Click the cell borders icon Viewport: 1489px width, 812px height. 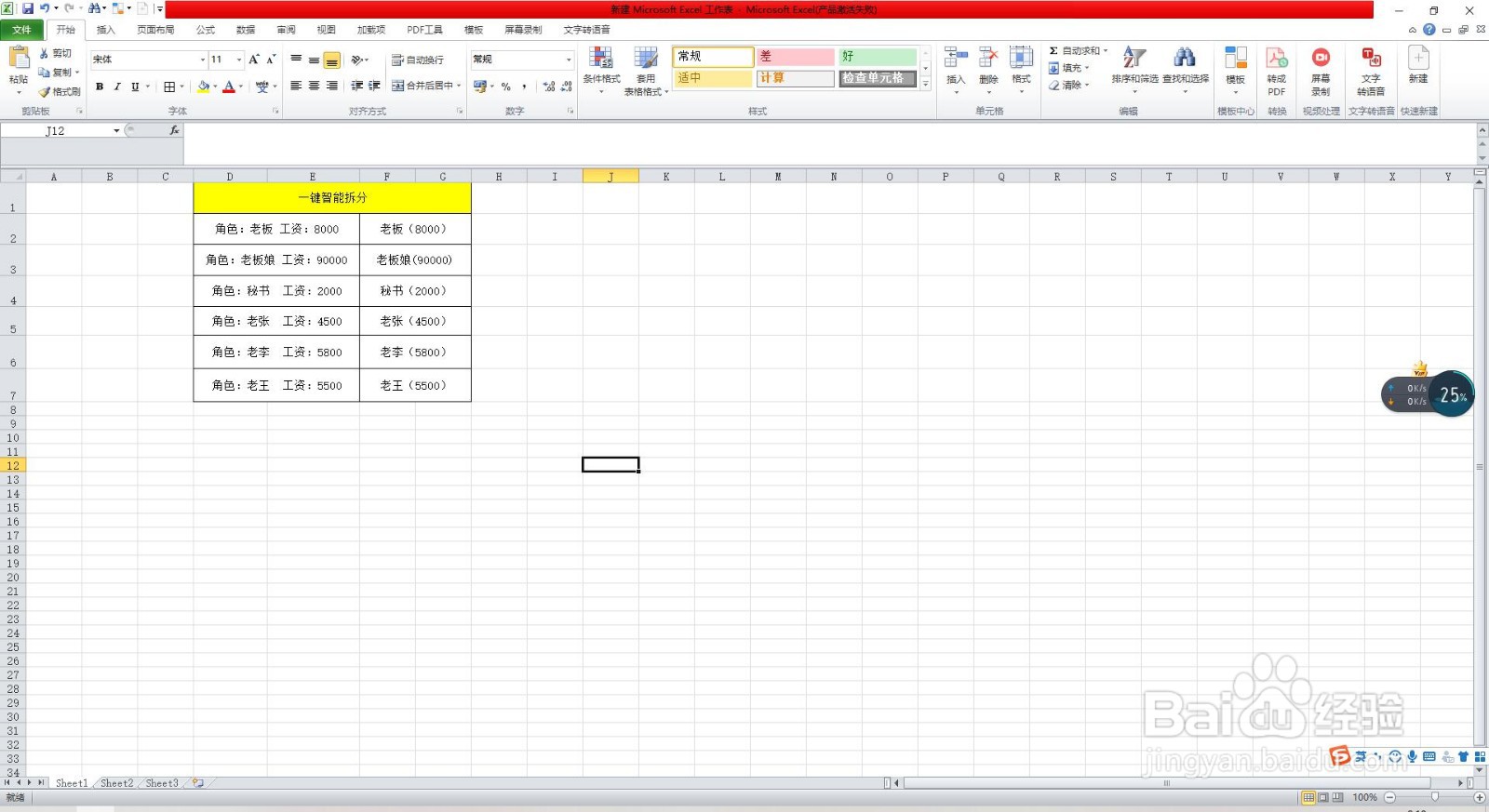(169, 87)
